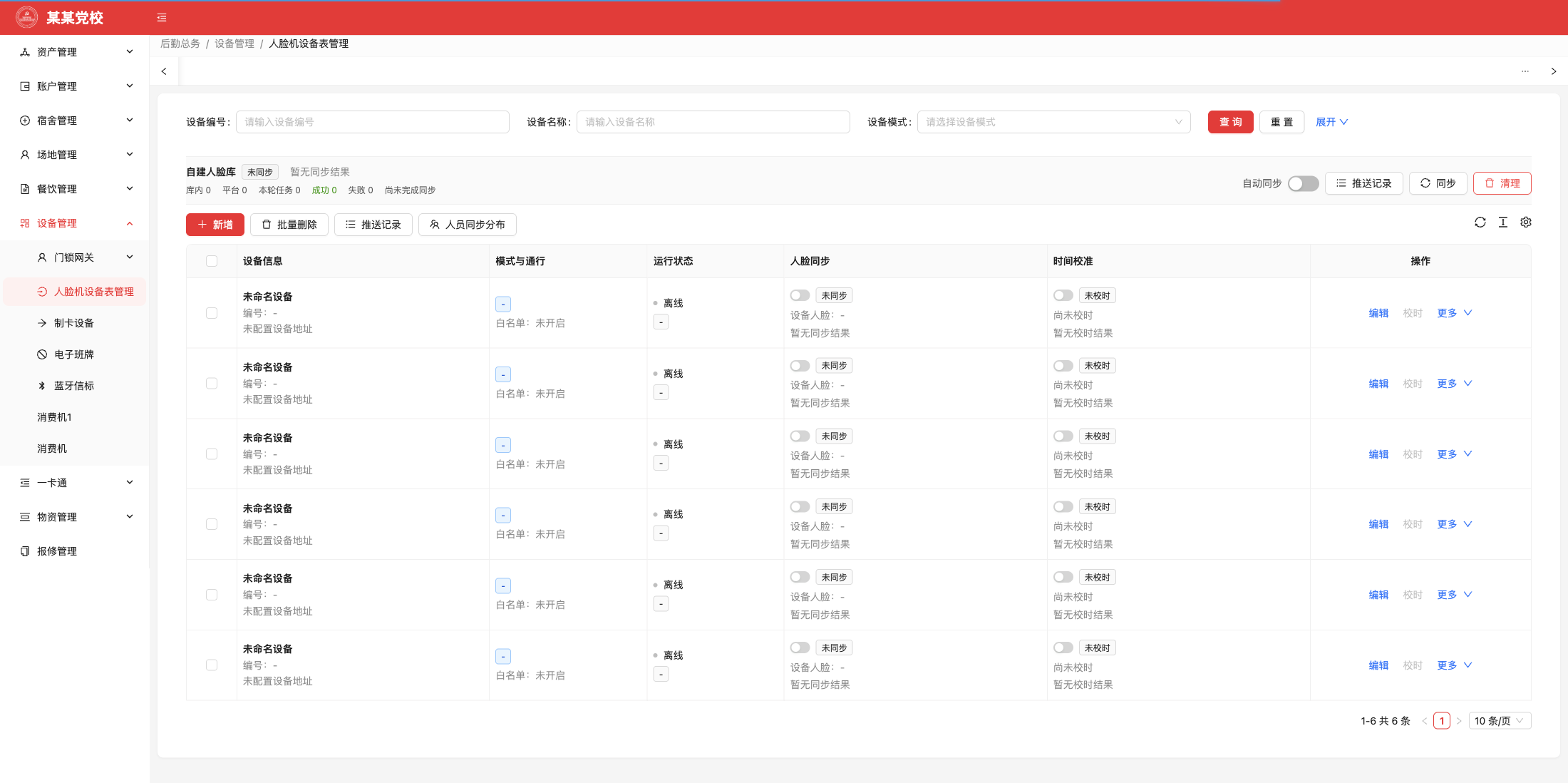The width and height of the screenshot is (1568, 783).
Task: Click the 报修管理 sidebar icon
Action: [x=25, y=551]
